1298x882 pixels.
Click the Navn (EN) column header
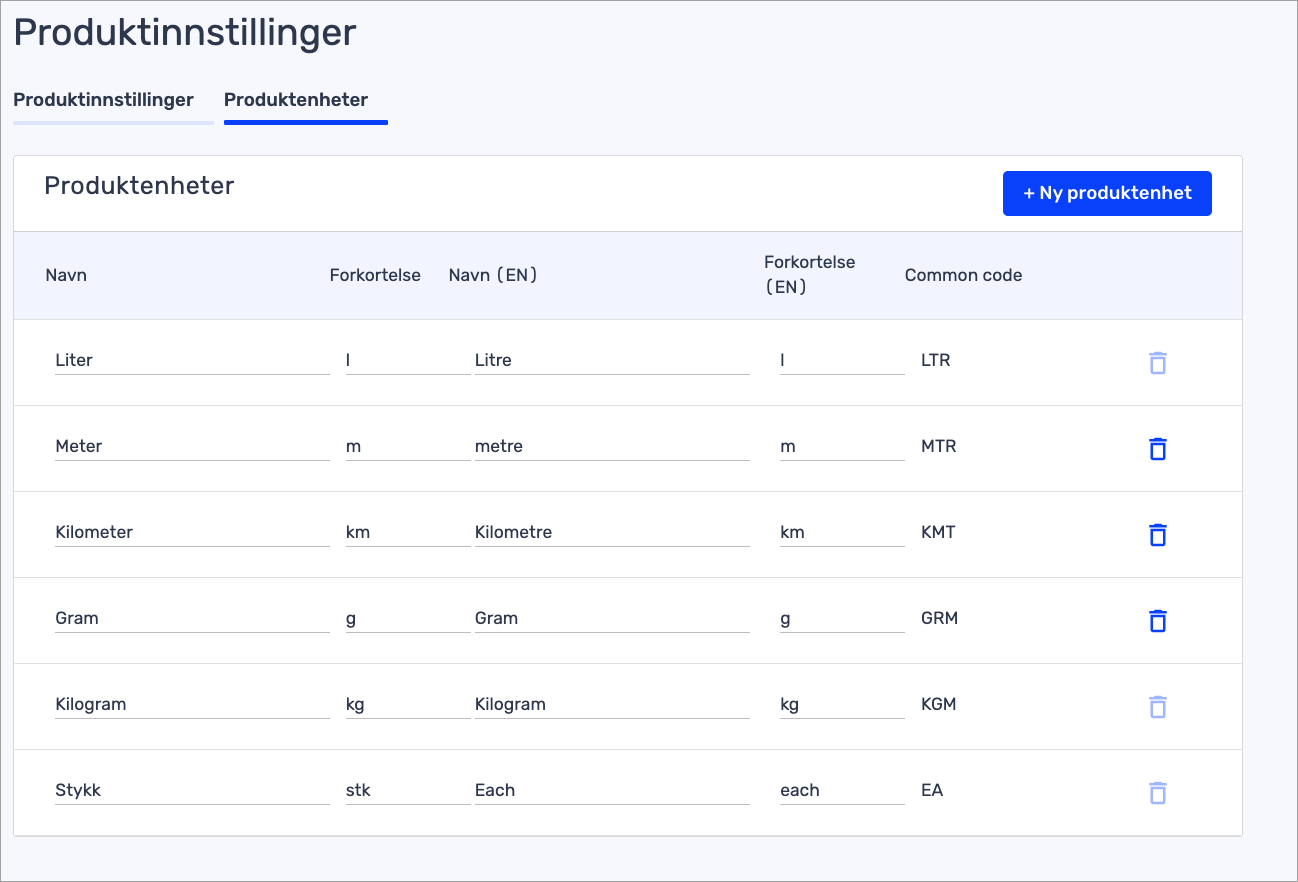(x=494, y=275)
